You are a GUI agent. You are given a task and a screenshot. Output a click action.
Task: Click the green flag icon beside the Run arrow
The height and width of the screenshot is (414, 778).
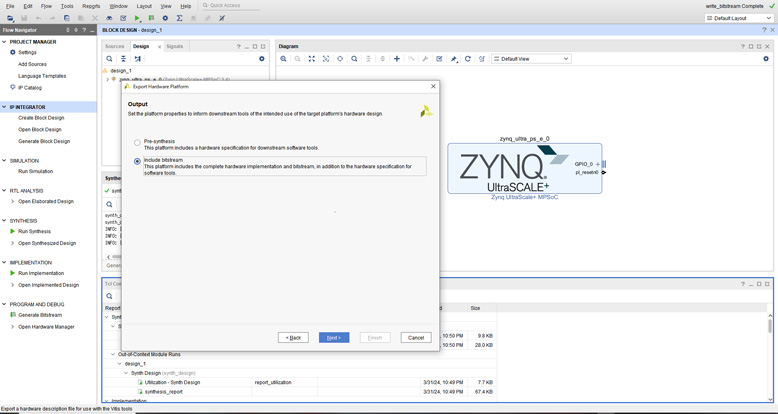coord(151,18)
